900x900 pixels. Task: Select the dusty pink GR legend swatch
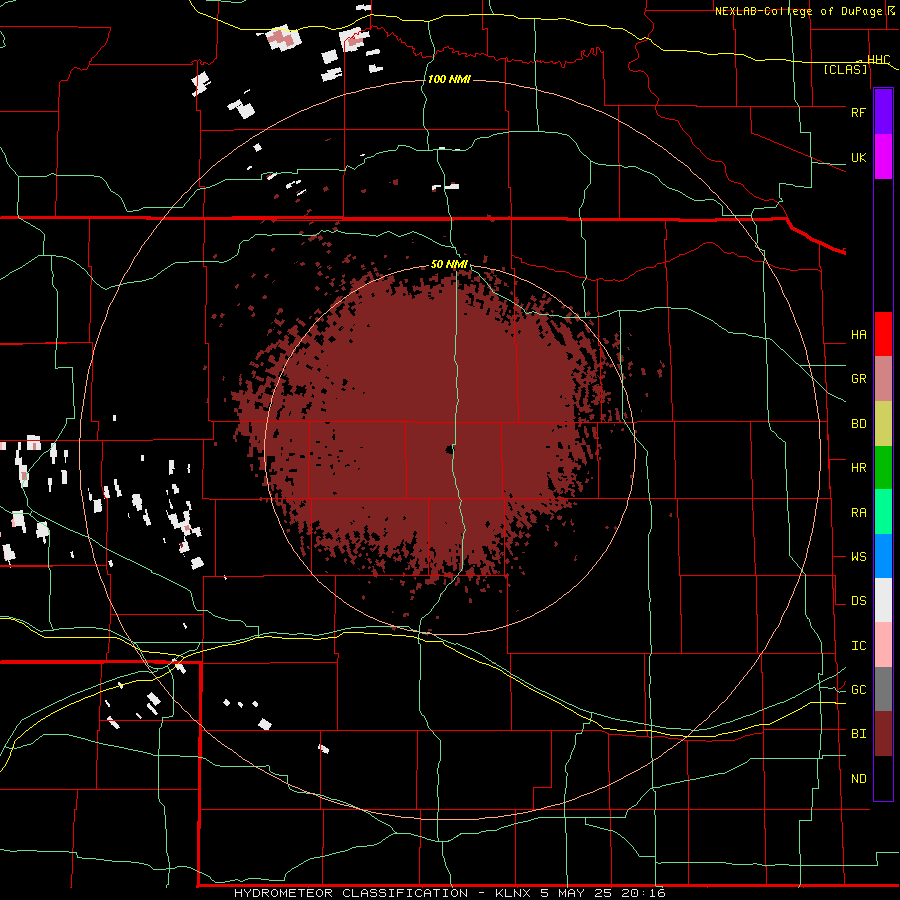pos(883,379)
